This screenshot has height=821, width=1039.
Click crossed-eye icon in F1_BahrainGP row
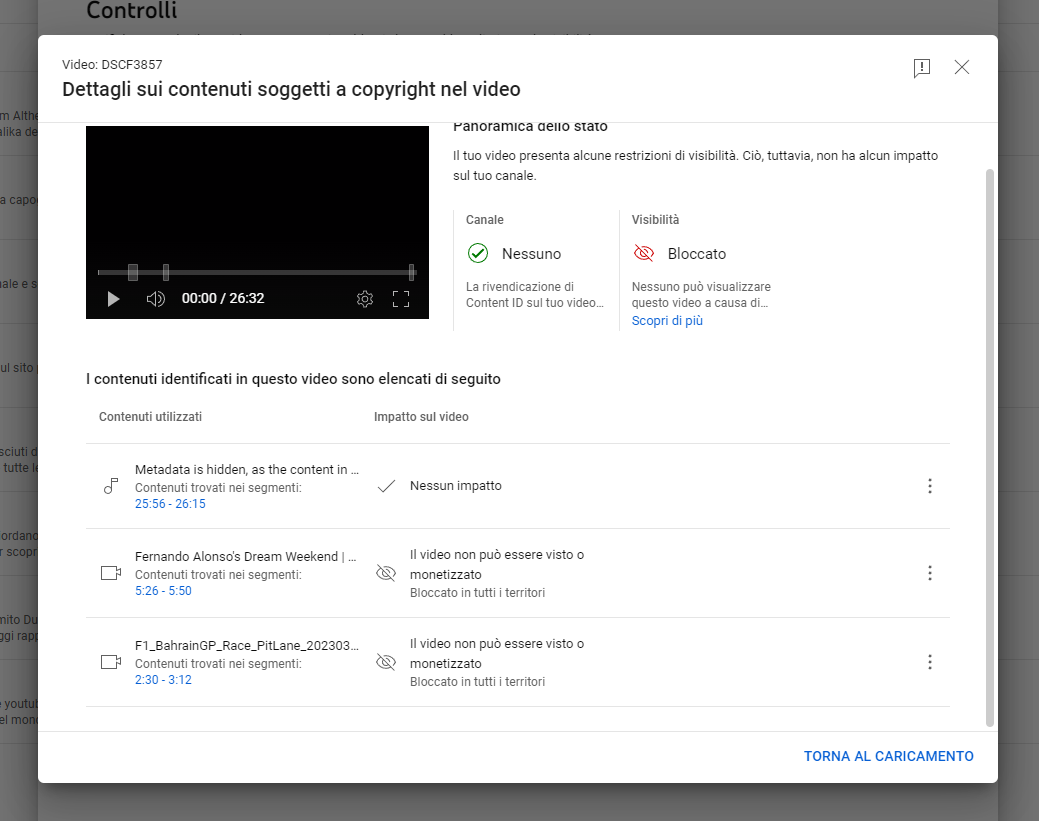point(386,662)
